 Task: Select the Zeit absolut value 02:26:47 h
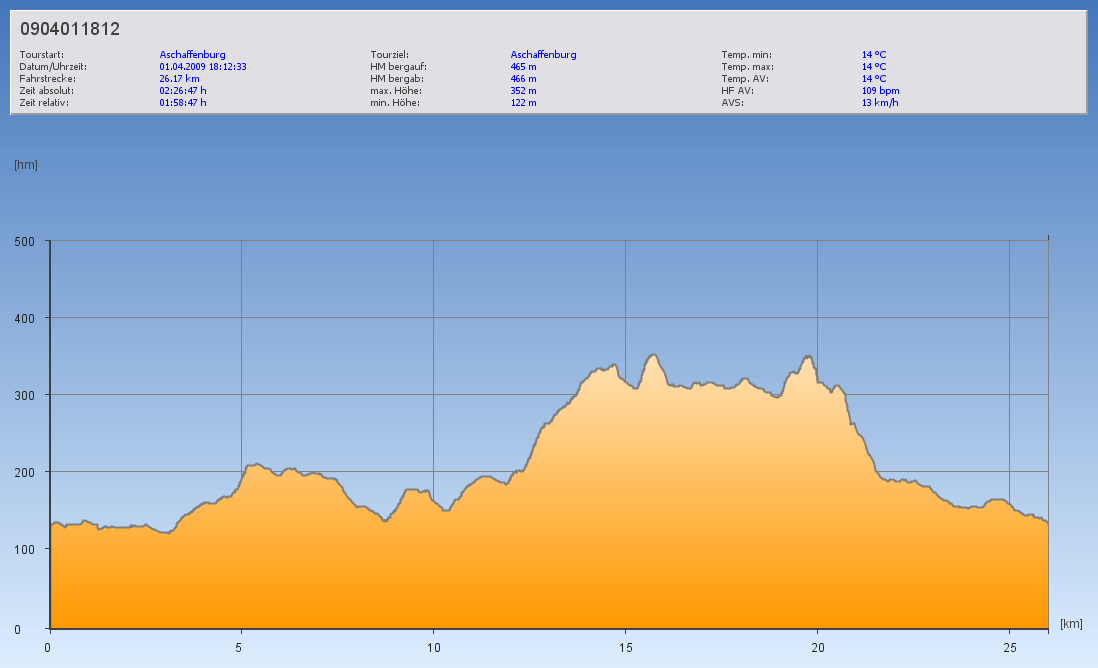[183, 91]
